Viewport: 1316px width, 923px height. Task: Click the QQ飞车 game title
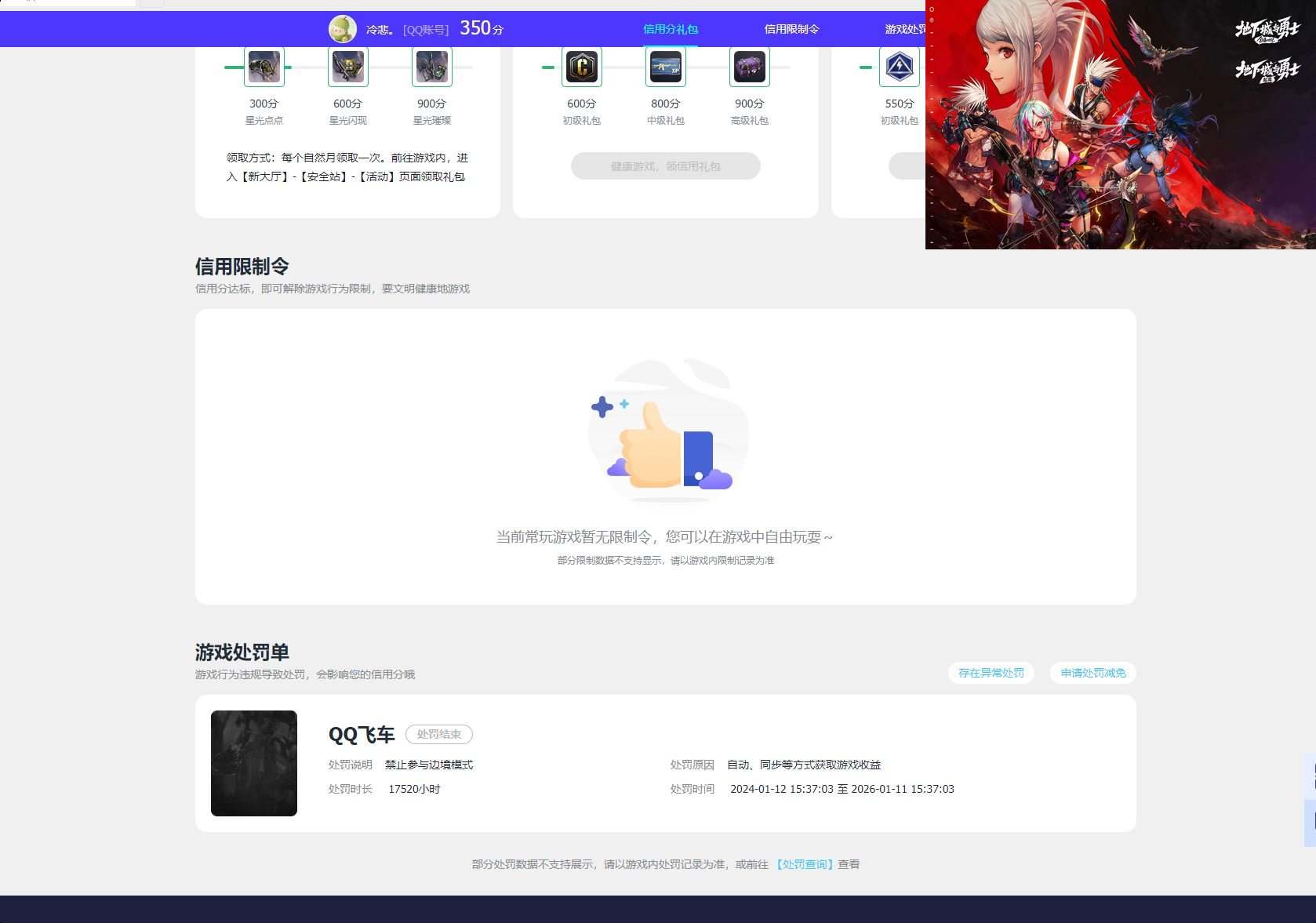(362, 735)
